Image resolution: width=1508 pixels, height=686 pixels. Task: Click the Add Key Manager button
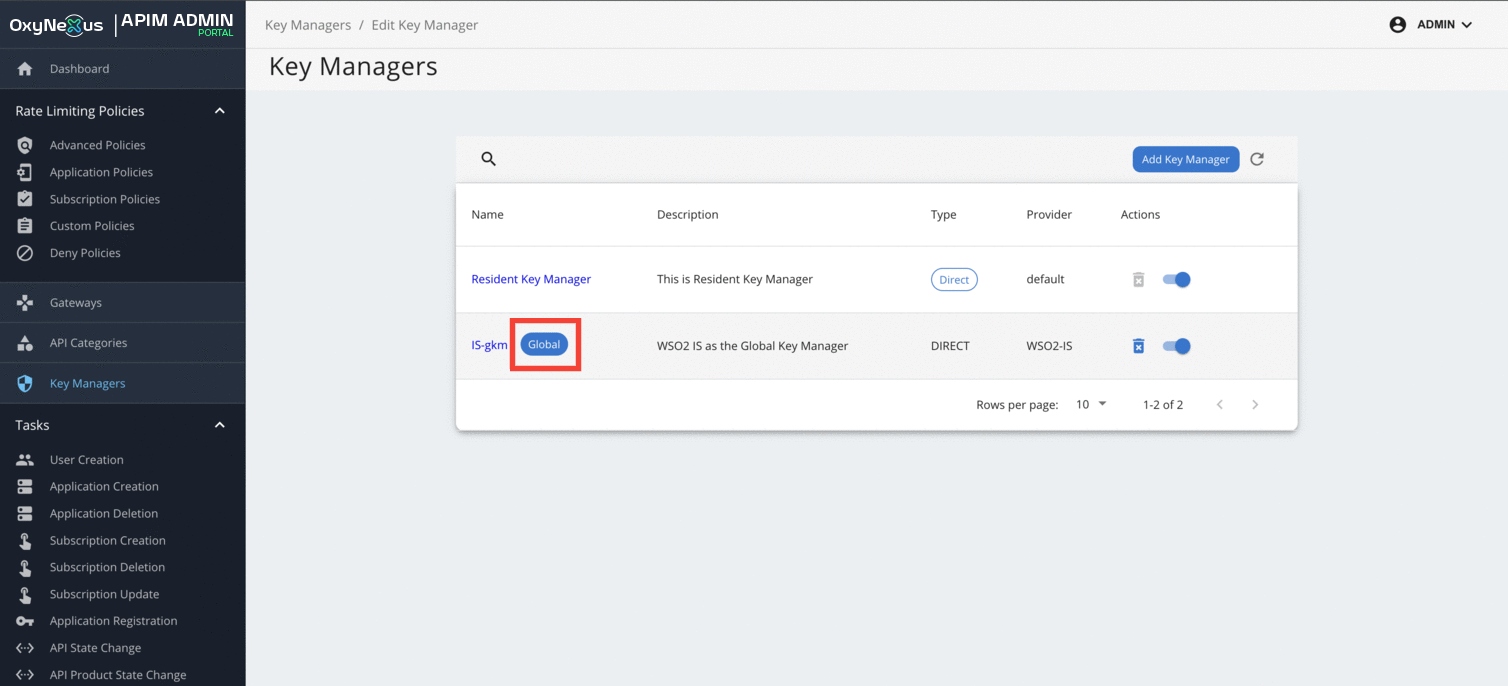[x=1185, y=159]
